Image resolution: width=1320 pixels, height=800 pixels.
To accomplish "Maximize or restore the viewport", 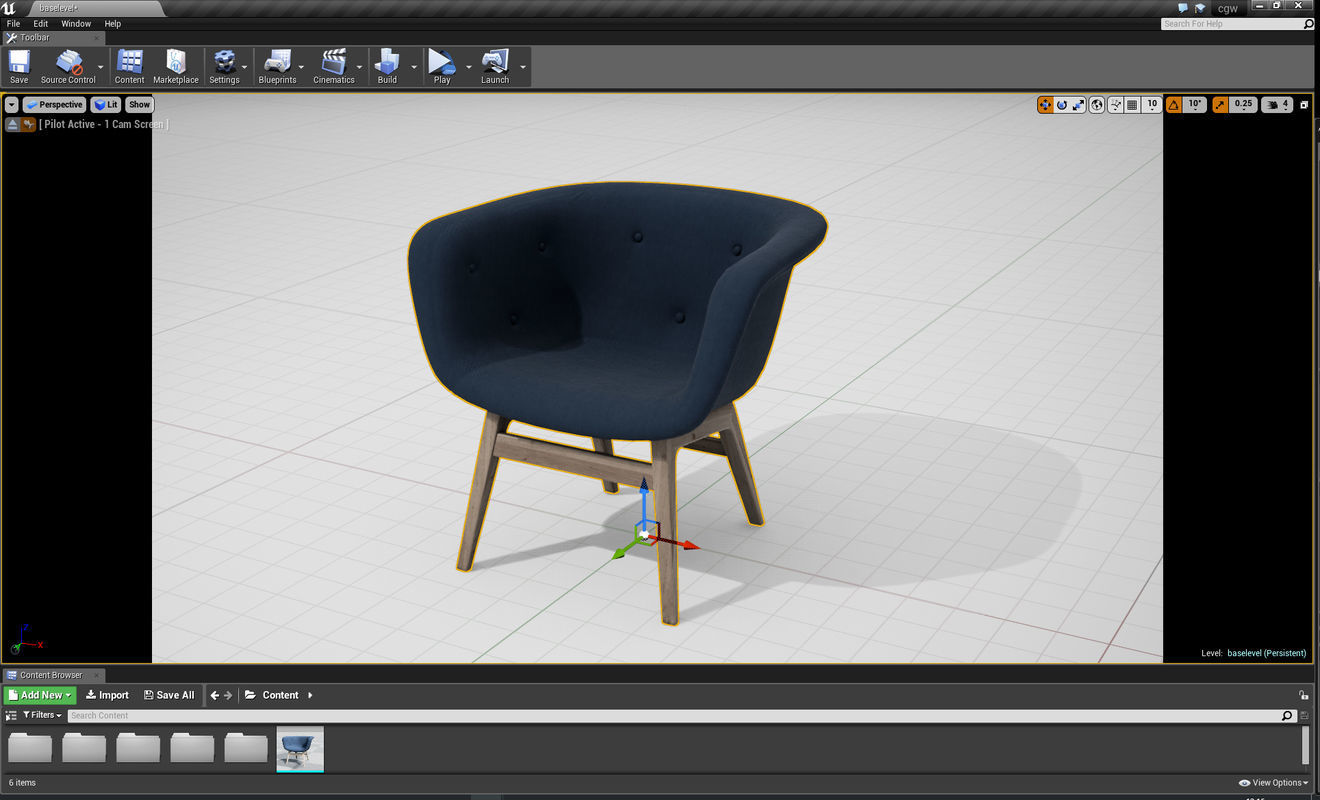I will [x=1304, y=104].
